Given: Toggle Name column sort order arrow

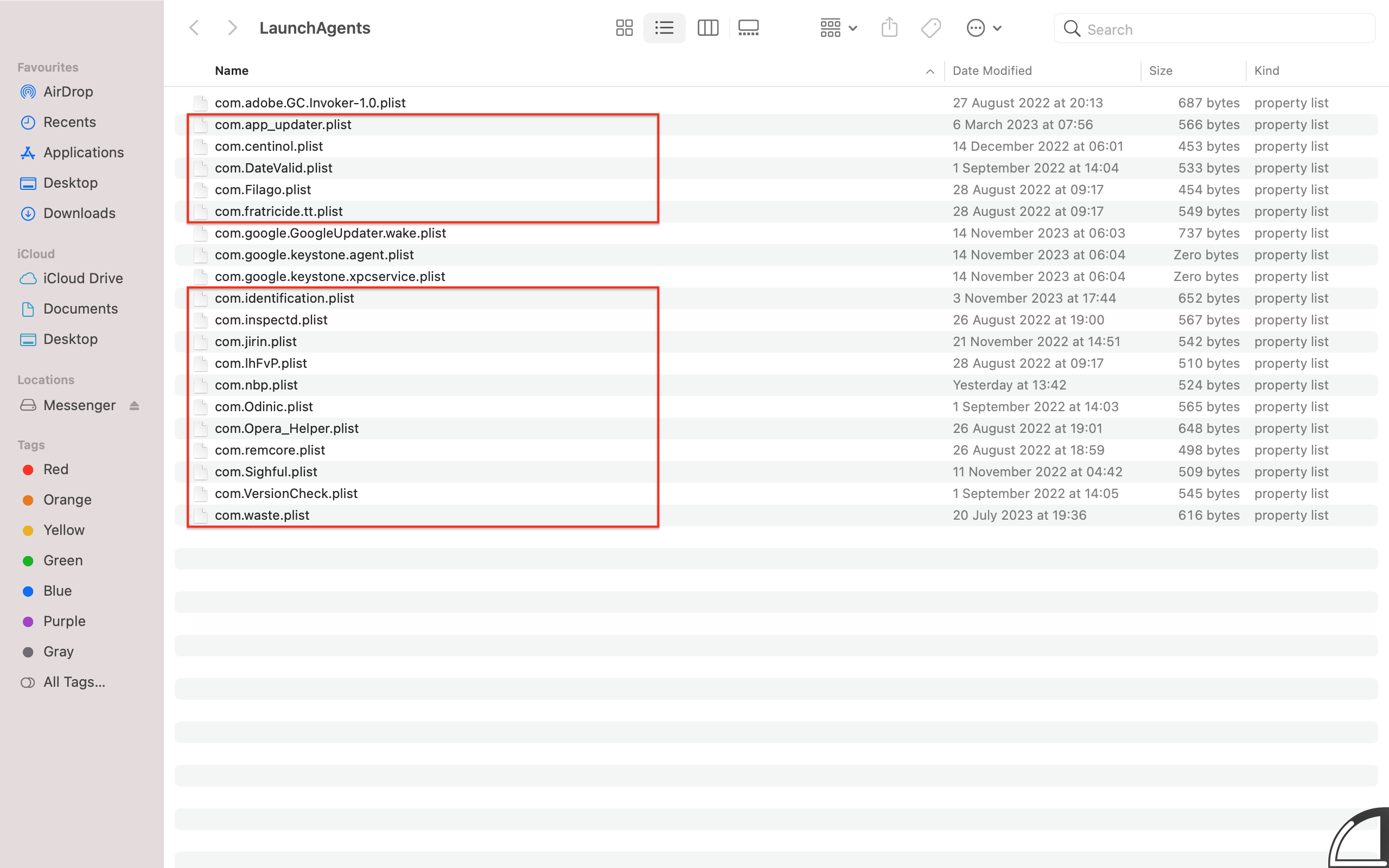Looking at the screenshot, I should click(x=930, y=71).
